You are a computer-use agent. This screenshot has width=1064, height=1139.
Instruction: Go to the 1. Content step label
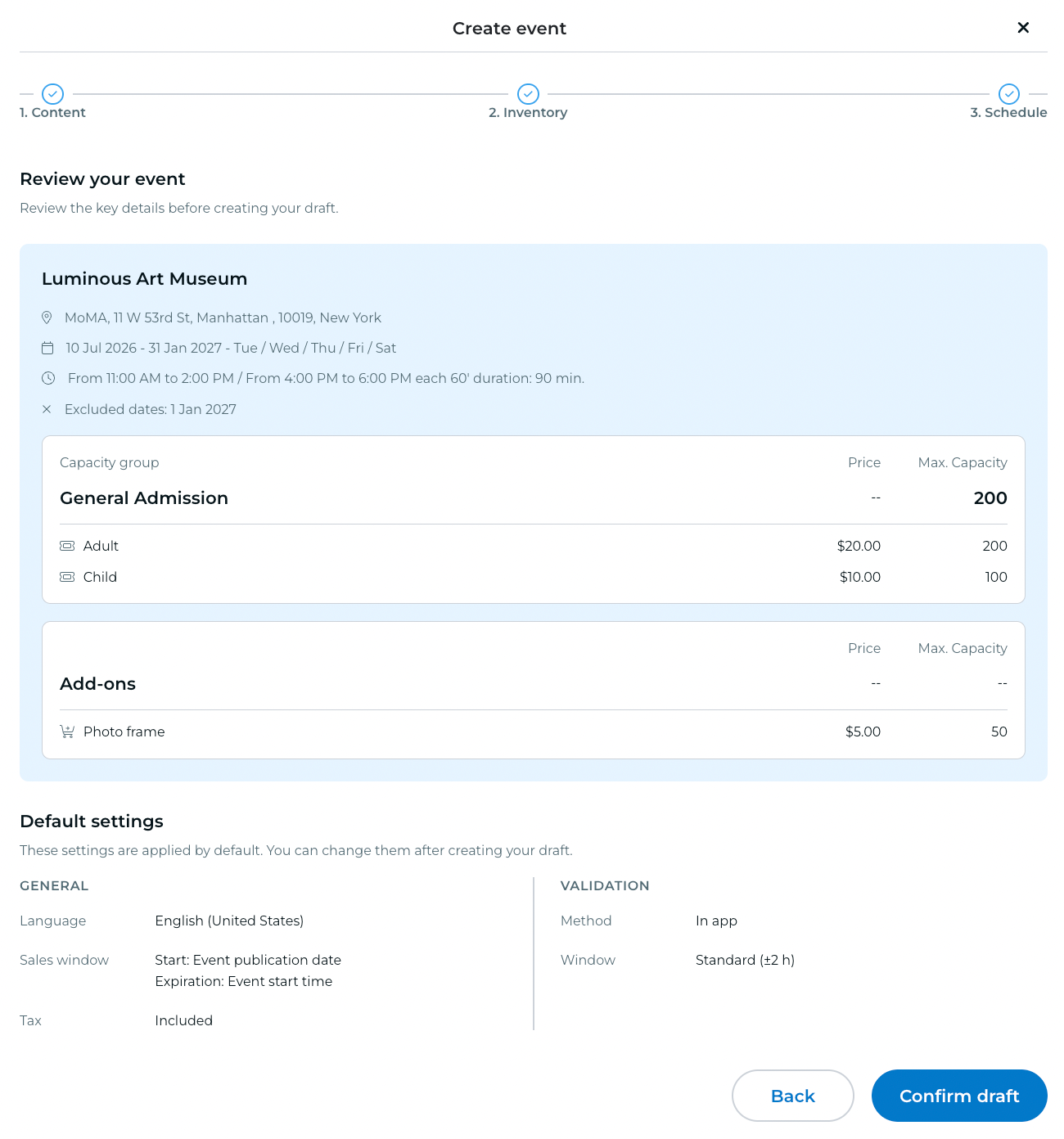(x=52, y=113)
